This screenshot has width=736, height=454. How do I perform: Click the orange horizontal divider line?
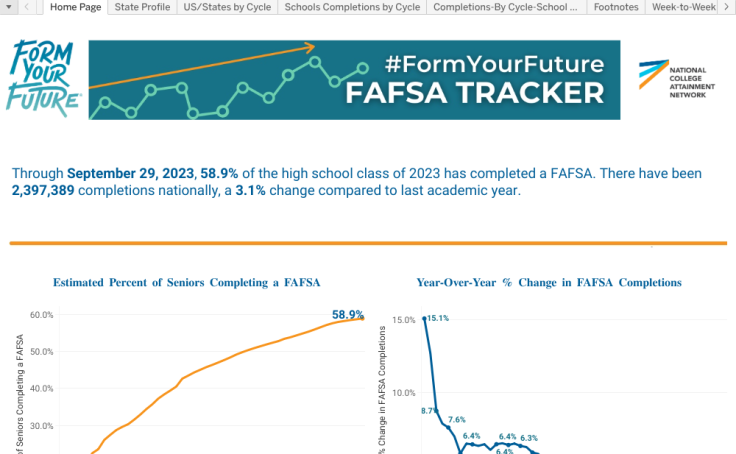368,243
